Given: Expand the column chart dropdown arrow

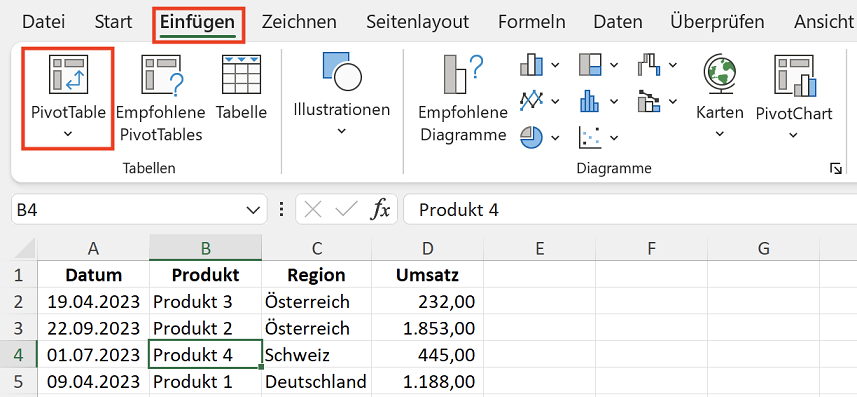Looking at the screenshot, I should click(555, 65).
